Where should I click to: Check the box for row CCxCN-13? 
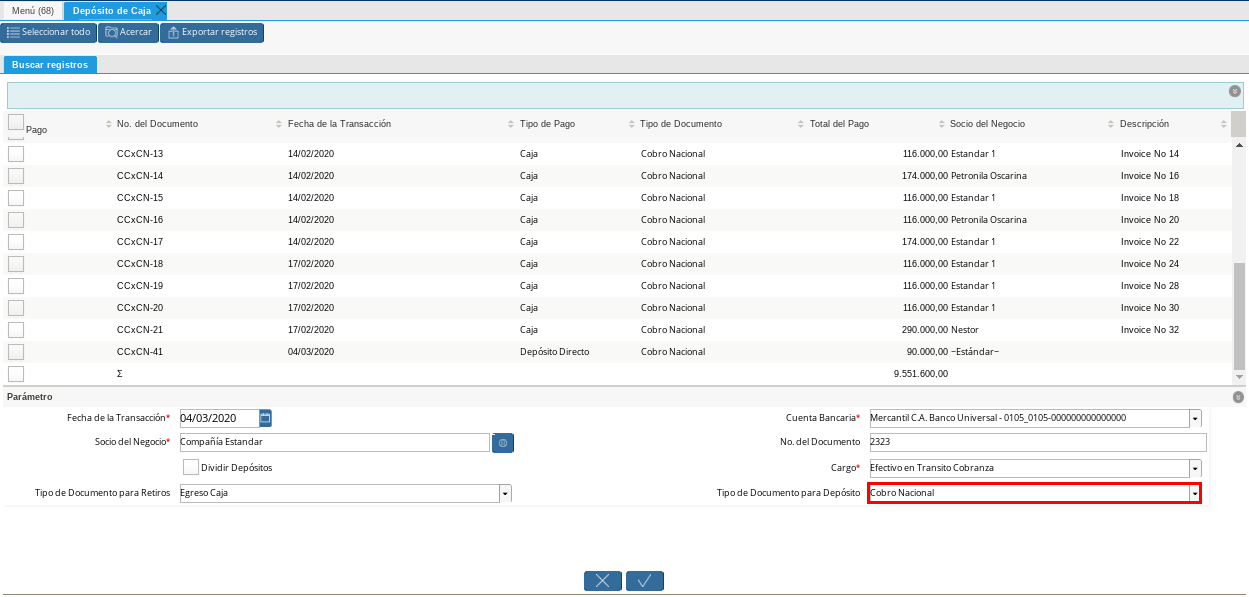pyautogui.click(x=16, y=154)
